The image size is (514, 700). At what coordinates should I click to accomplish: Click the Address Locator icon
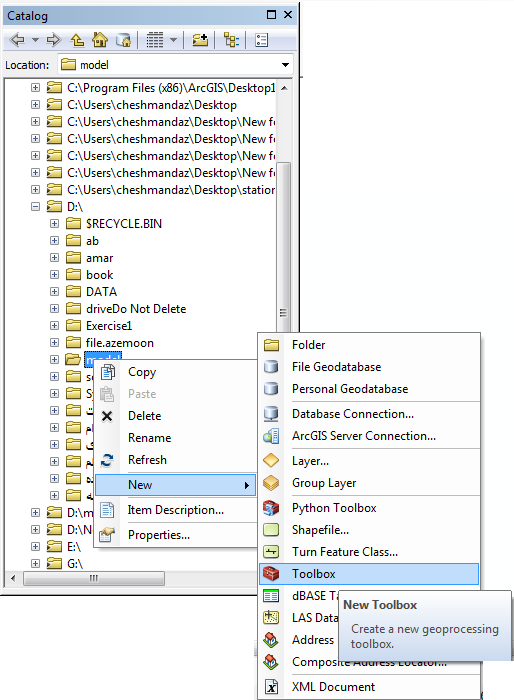coord(271,640)
